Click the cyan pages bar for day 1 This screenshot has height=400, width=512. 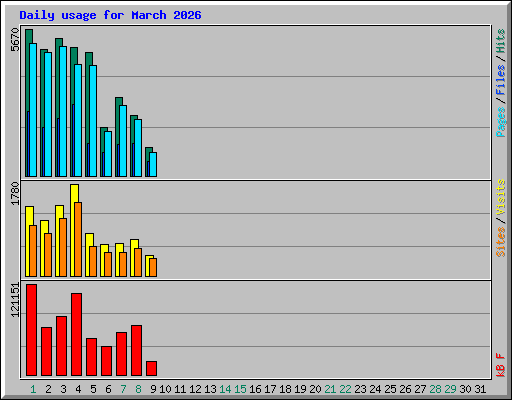[x=33, y=110]
